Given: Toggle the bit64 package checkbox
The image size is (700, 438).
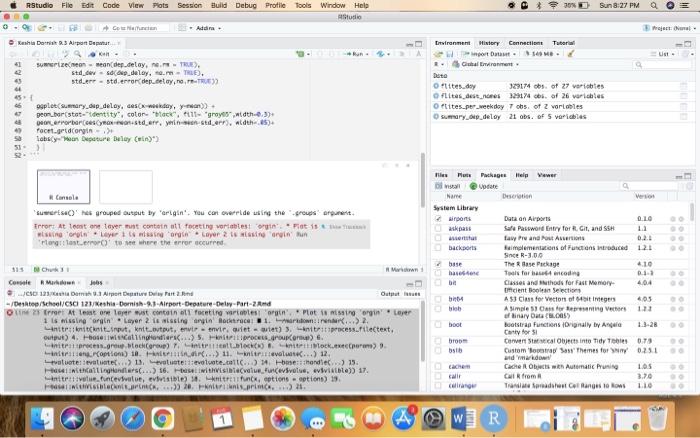Looking at the screenshot, I should coord(438,299).
